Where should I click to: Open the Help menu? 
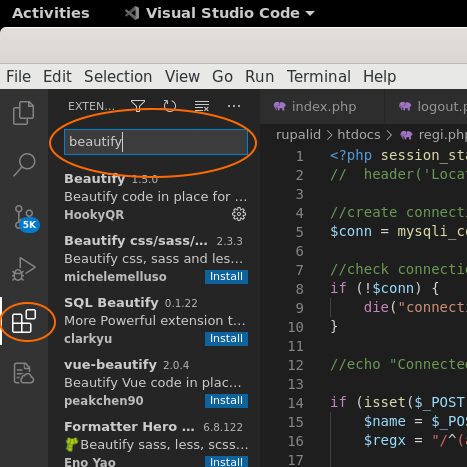(x=380, y=76)
